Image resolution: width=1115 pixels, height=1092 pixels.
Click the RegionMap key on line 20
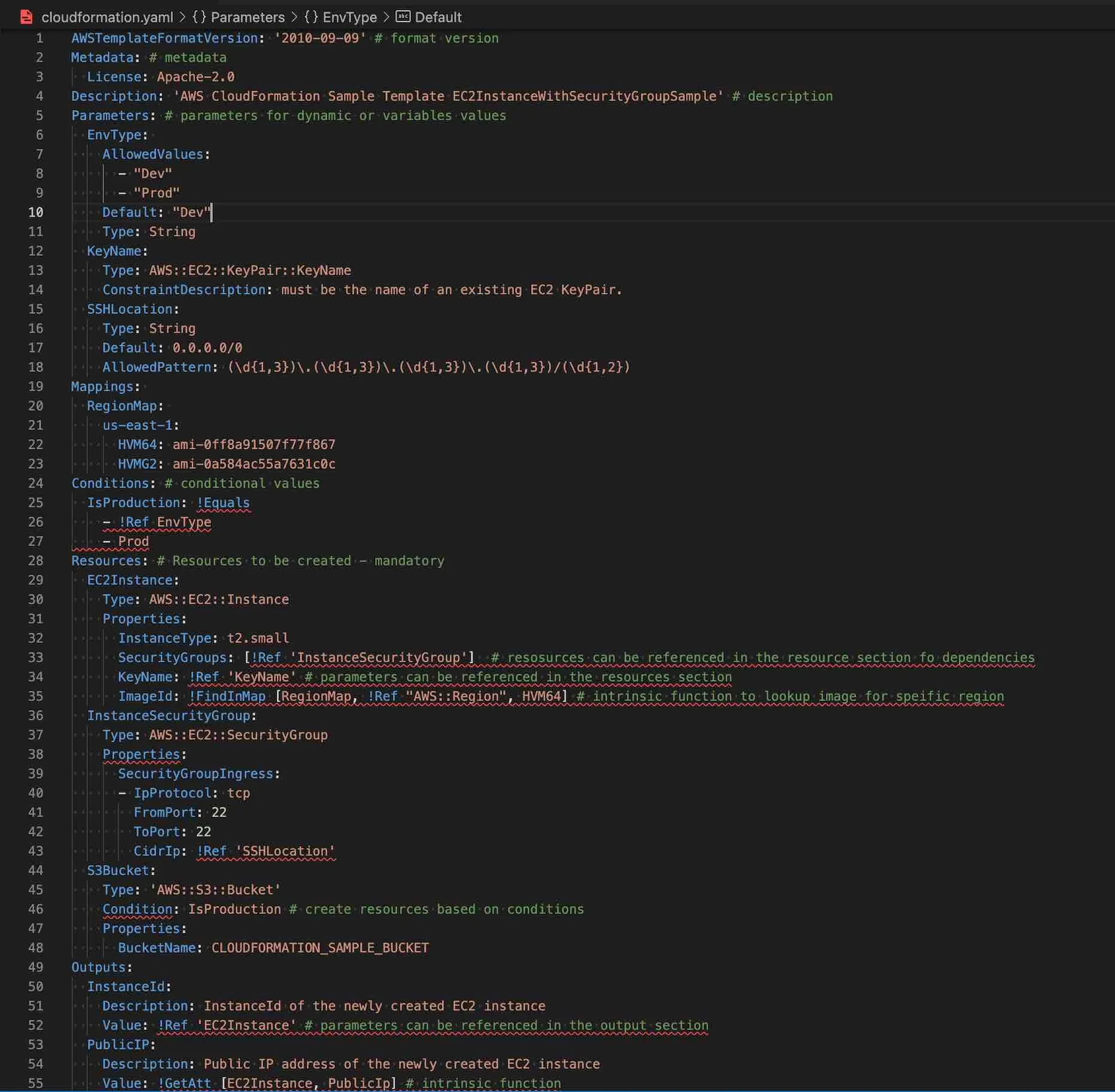(122, 406)
